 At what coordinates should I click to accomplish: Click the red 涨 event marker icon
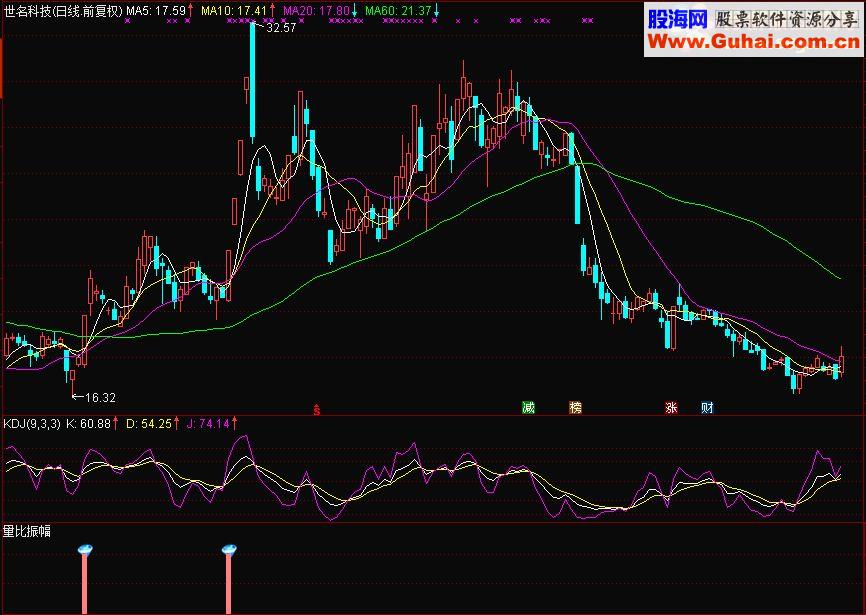pos(671,408)
